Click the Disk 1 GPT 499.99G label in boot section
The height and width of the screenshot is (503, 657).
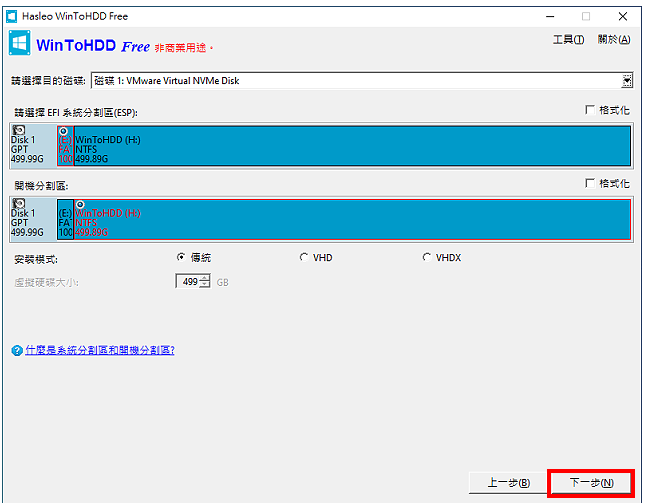[x=27, y=223]
